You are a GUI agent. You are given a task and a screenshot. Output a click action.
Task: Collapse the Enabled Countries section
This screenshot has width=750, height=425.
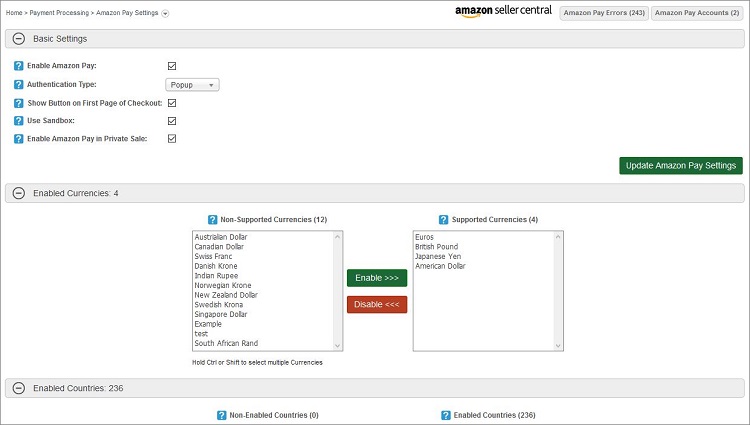(x=19, y=388)
